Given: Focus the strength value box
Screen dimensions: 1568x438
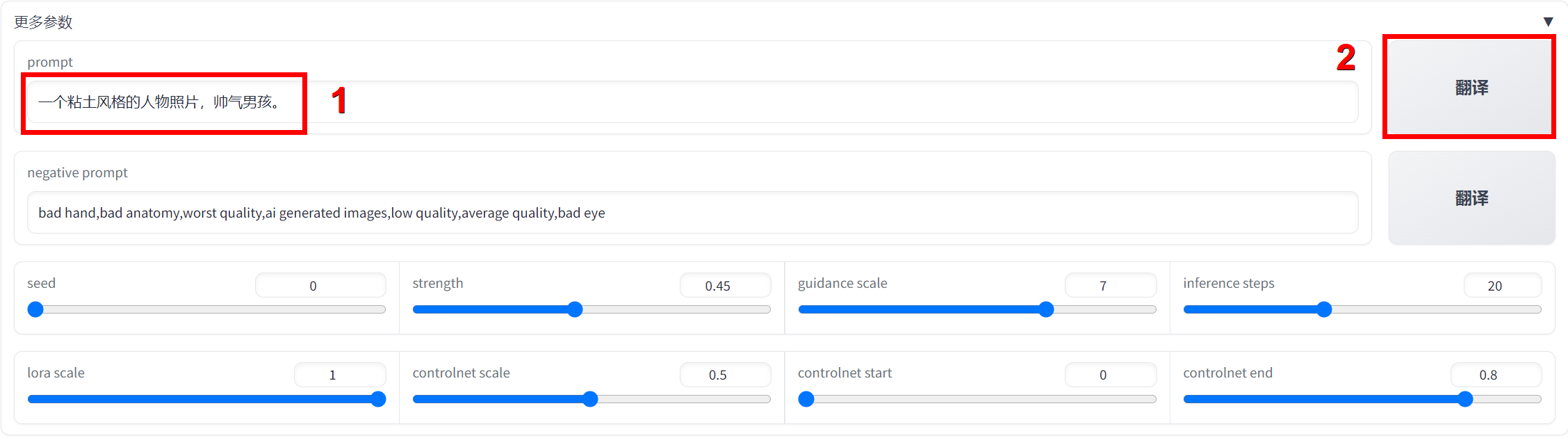Looking at the screenshot, I should pos(724,286).
